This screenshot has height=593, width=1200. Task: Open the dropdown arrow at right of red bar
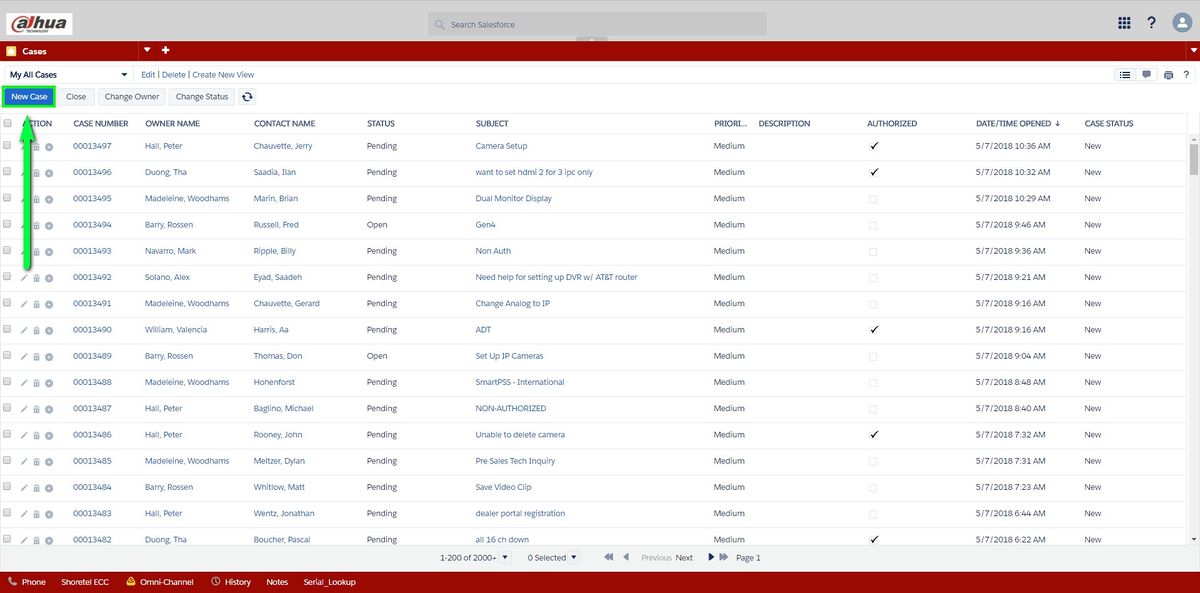(1192, 50)
